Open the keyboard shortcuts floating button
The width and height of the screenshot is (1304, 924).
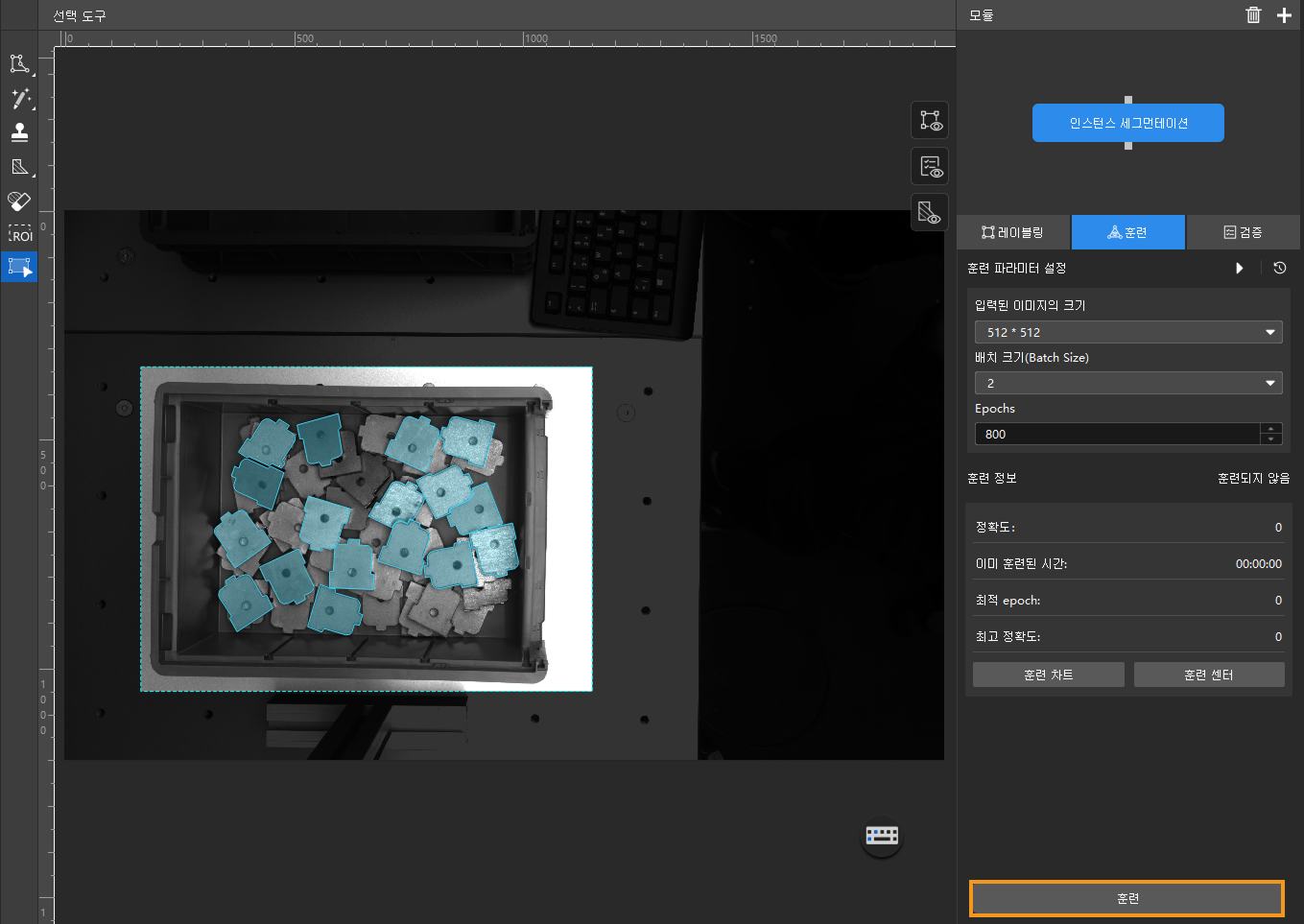(x=882, y=835)
